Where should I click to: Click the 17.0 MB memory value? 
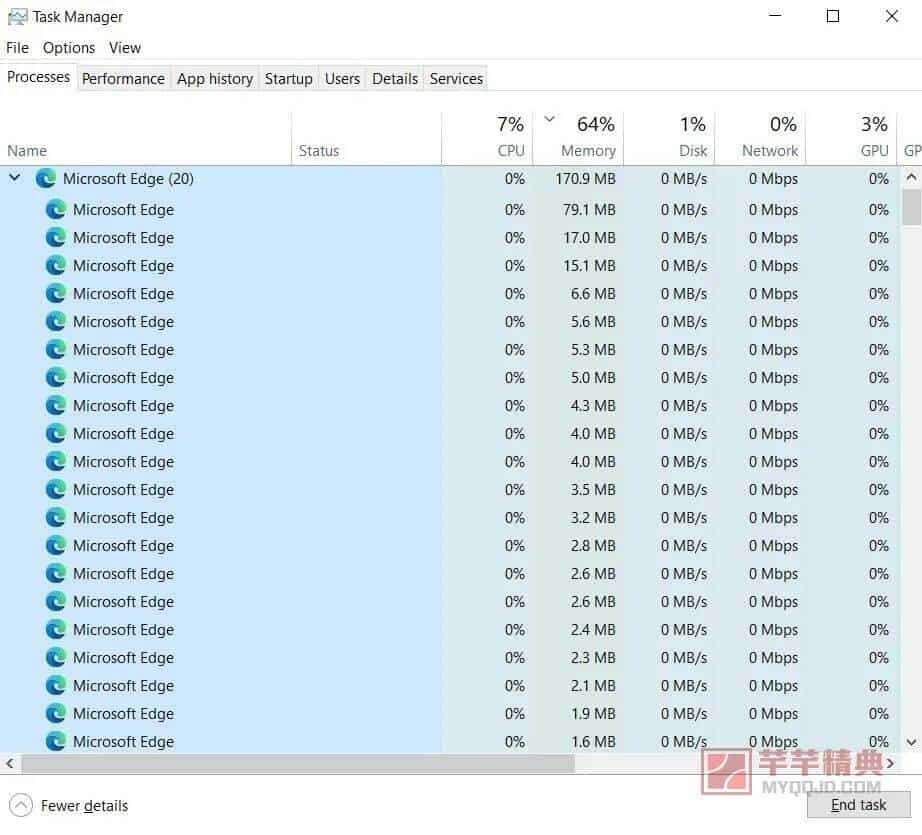(x=589, y=238)
